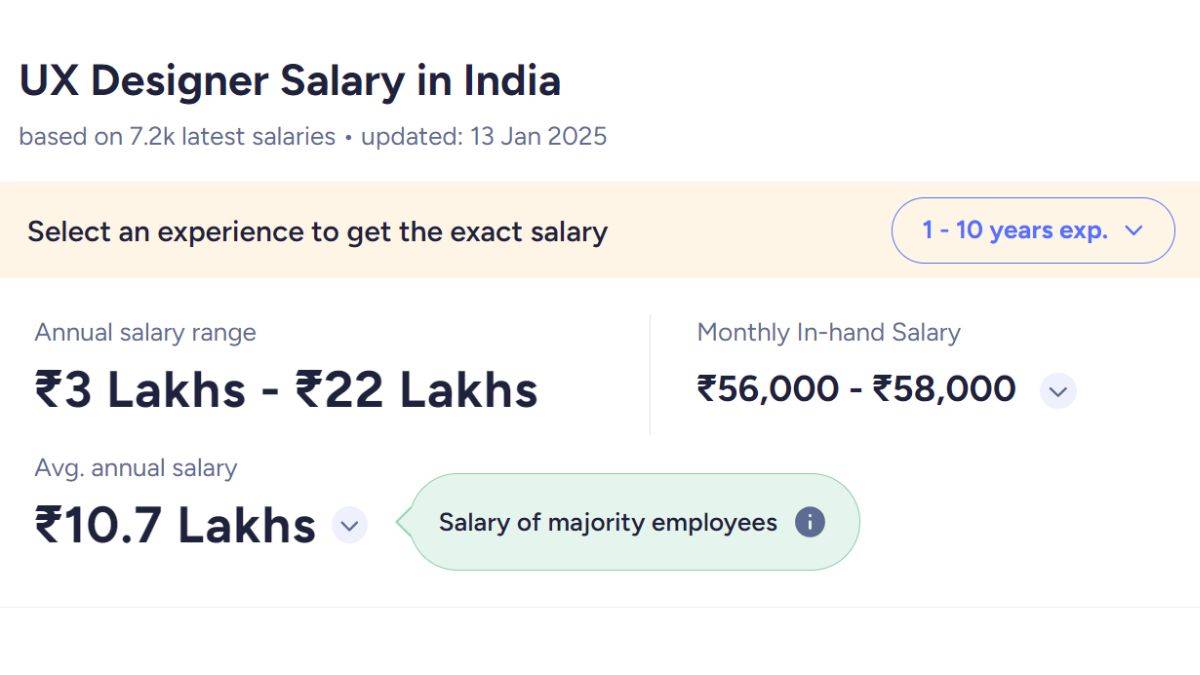
Task: Open the average salary breakdown dropdown
Action: pos(348,524)
